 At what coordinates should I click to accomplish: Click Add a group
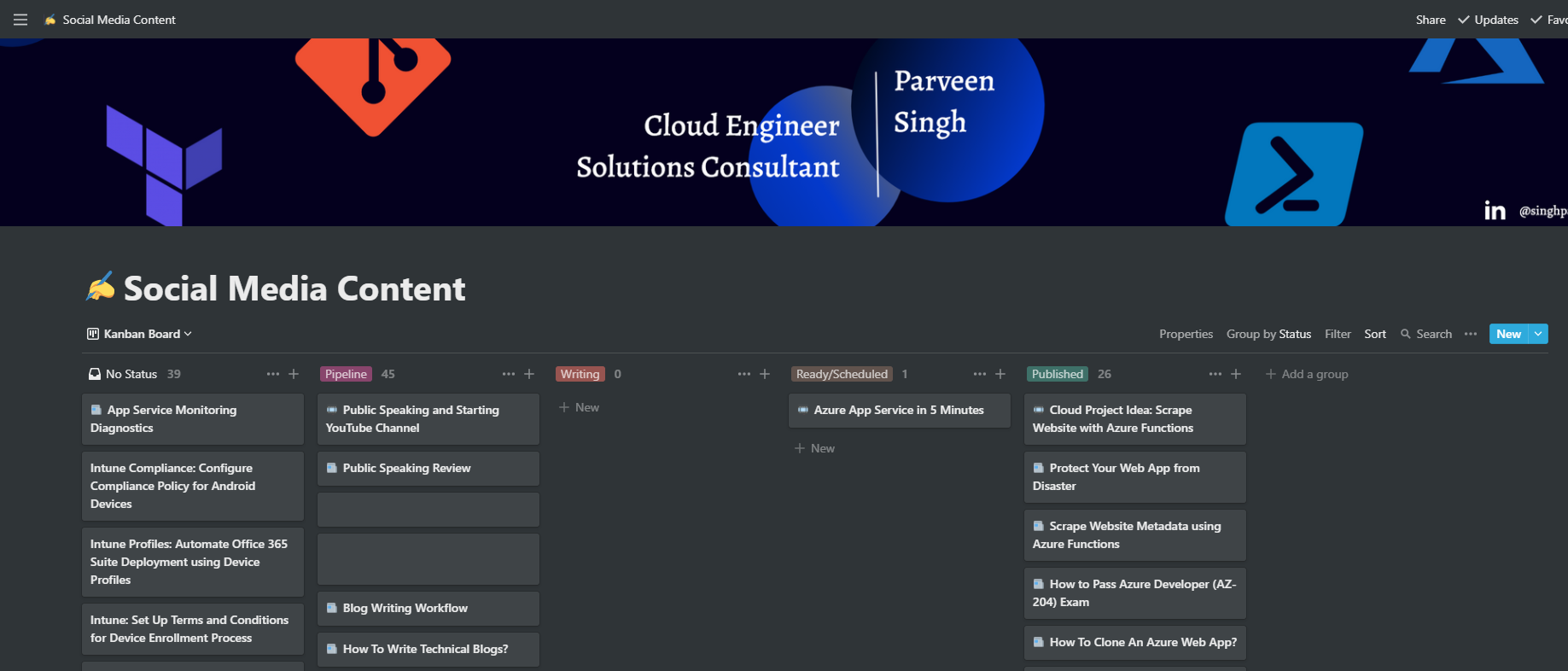click(1307, 374)
